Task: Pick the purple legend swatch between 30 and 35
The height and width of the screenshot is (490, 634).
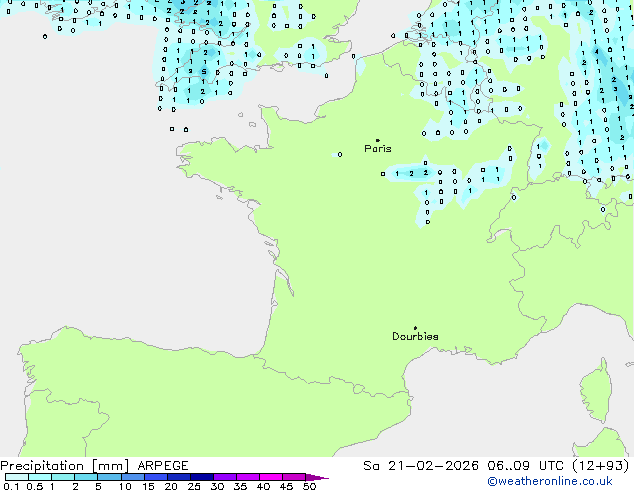Action: click(225, 477)
